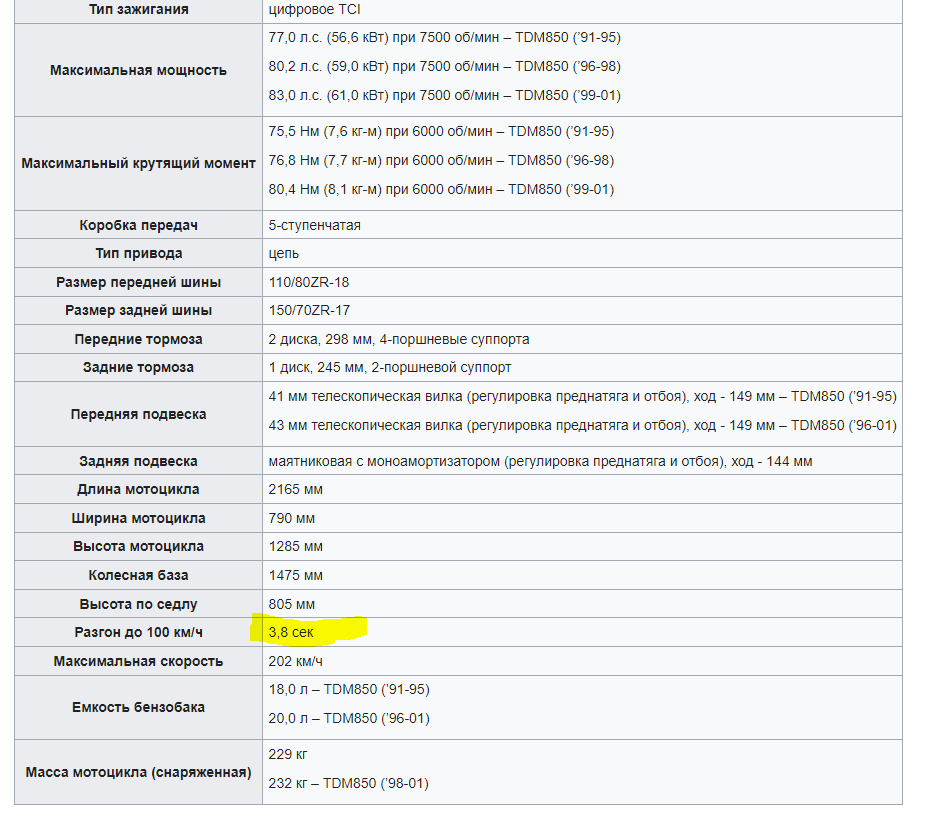Viewport: 928px width, 829px height.
Task: Click the 'Длина мотоцикла' header
Action: (x=138, y=490)
